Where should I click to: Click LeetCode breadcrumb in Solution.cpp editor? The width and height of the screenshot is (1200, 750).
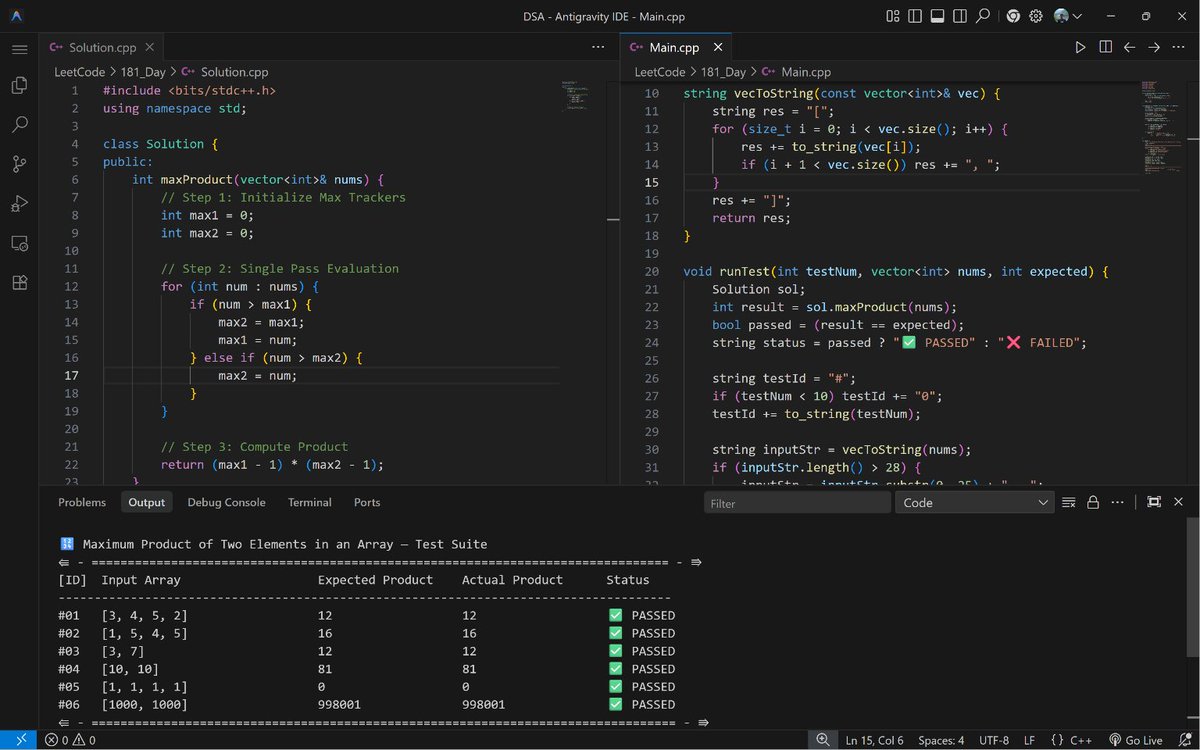coord(80,72)
